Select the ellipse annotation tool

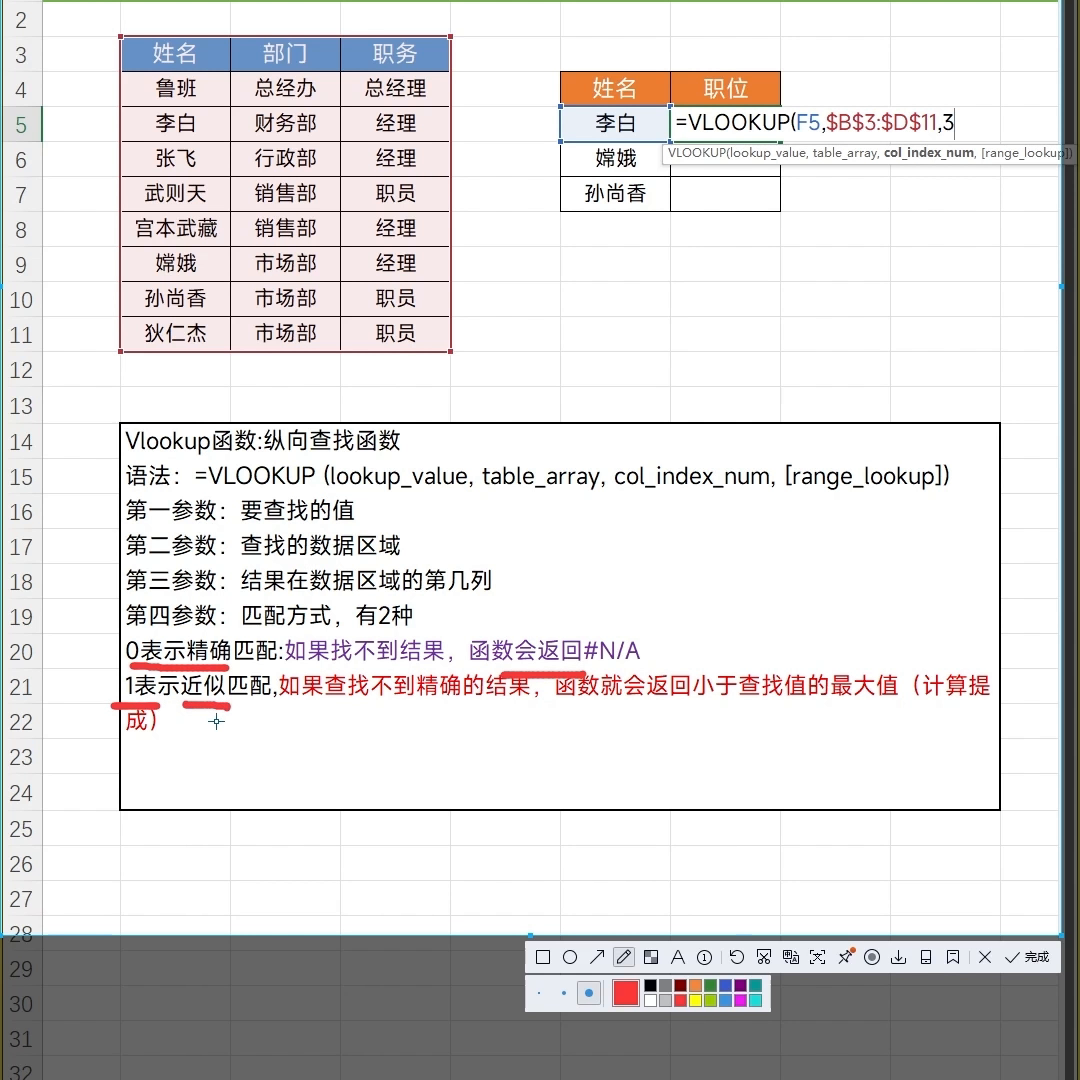pyautogui.click(x=570, y=957)
